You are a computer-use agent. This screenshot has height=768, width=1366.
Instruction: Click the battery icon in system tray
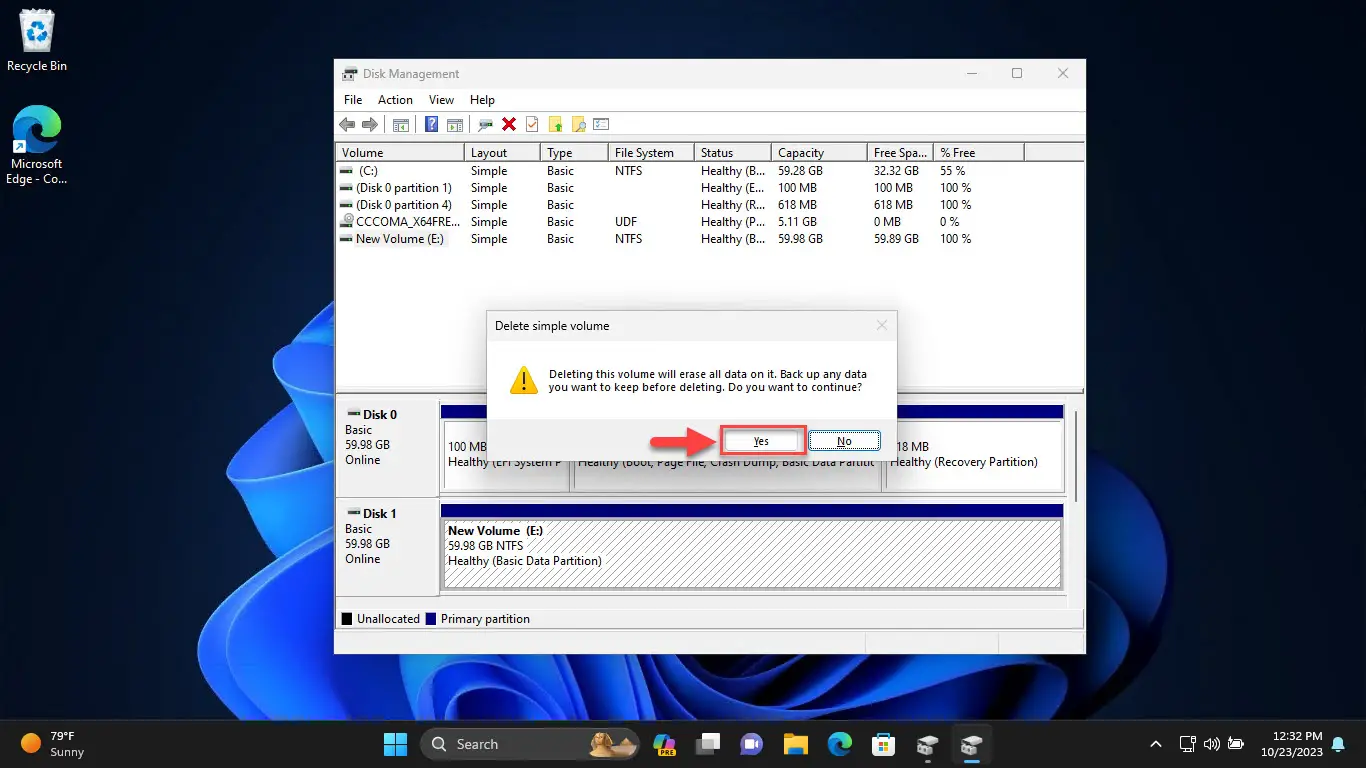[x=1236, y=744]
